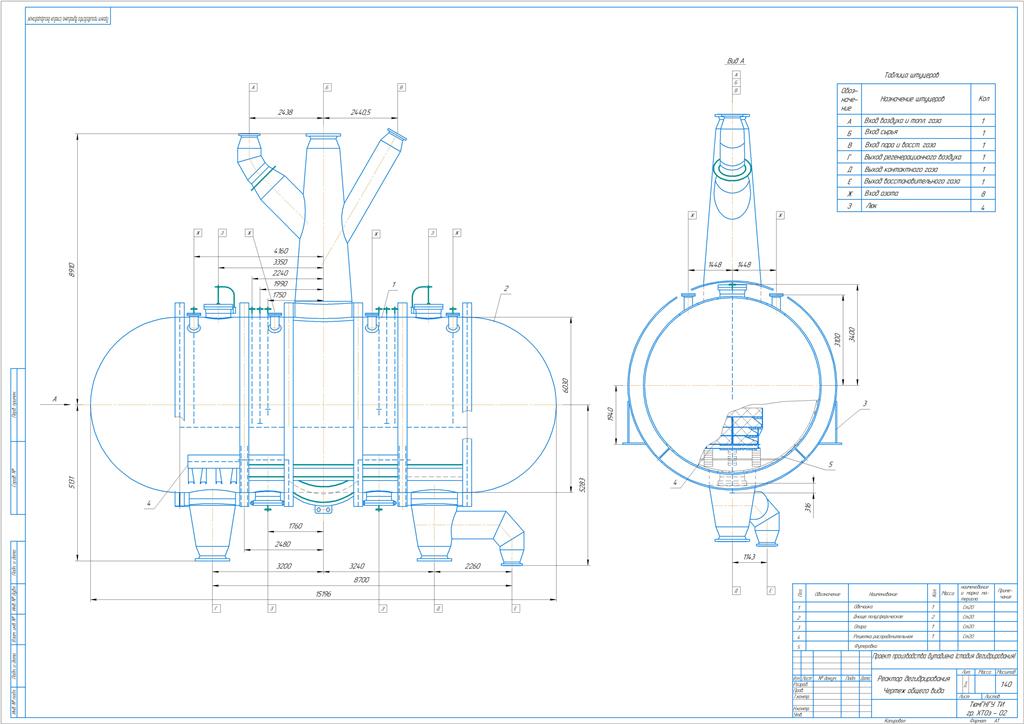1024x724 pixels.
Task: Click the 2440,5 dimension value
Action: click(360, 112)
